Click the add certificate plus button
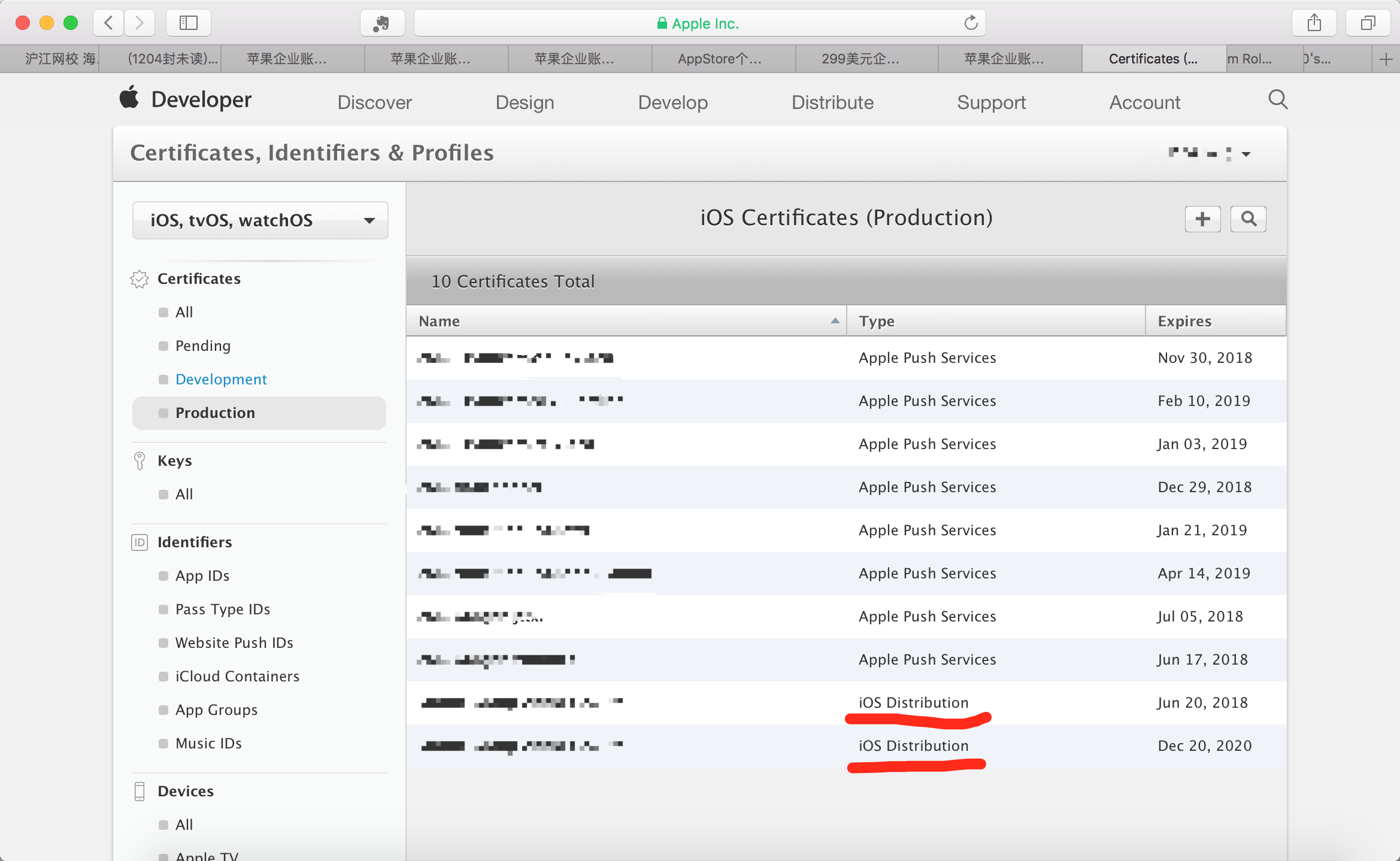The height and width of the screenshot is (861, 1400). 1202,219
